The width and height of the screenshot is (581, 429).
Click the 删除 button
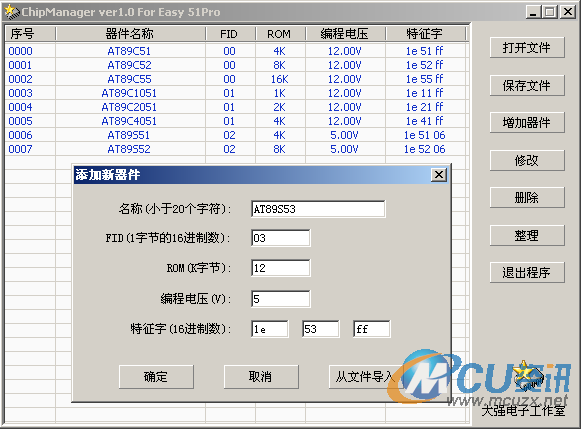(x=527, y=197)
